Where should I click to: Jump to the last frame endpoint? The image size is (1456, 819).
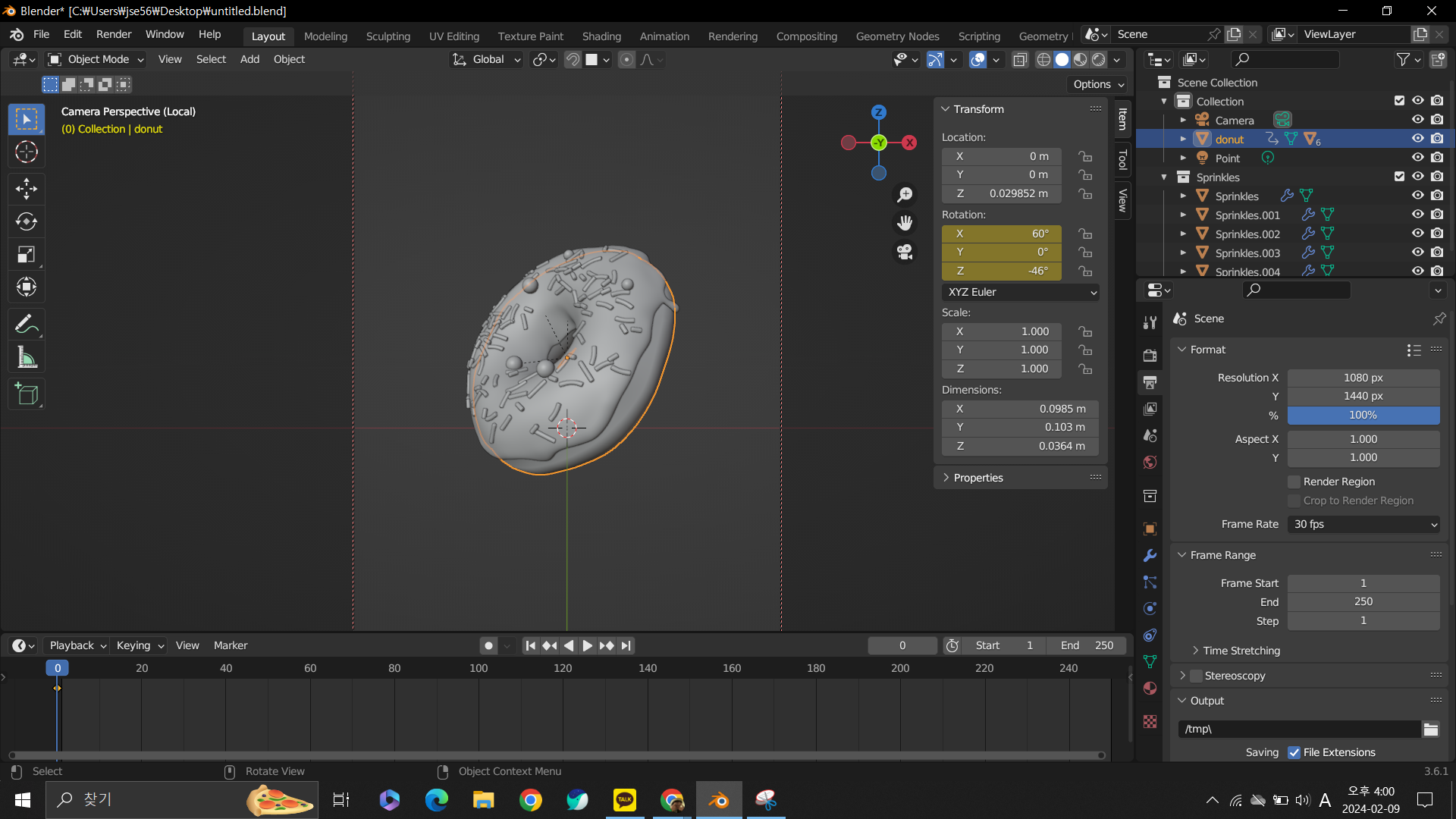tap(626, 645)
